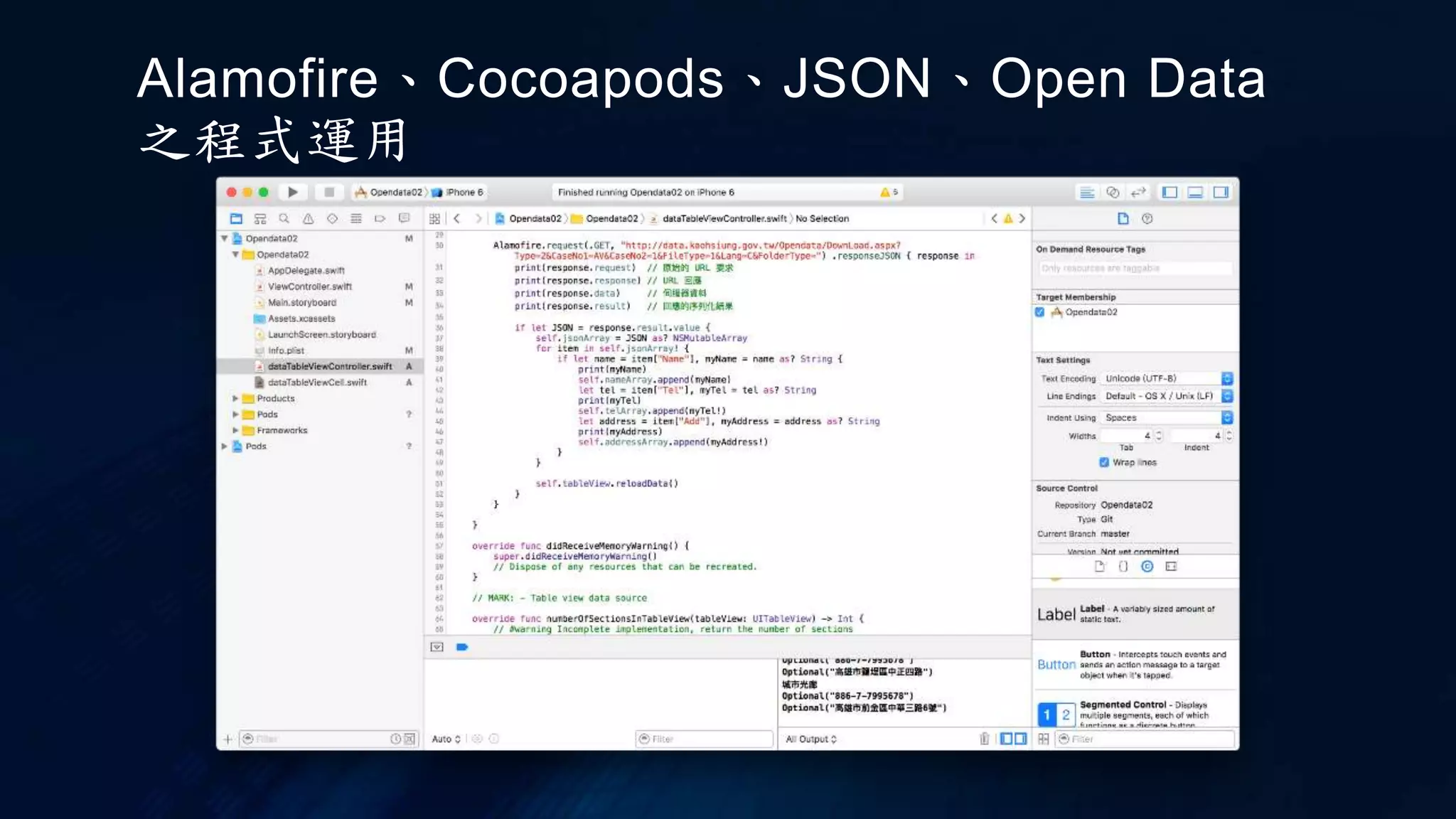Show the File inspector

click(x=1123, y=218)
